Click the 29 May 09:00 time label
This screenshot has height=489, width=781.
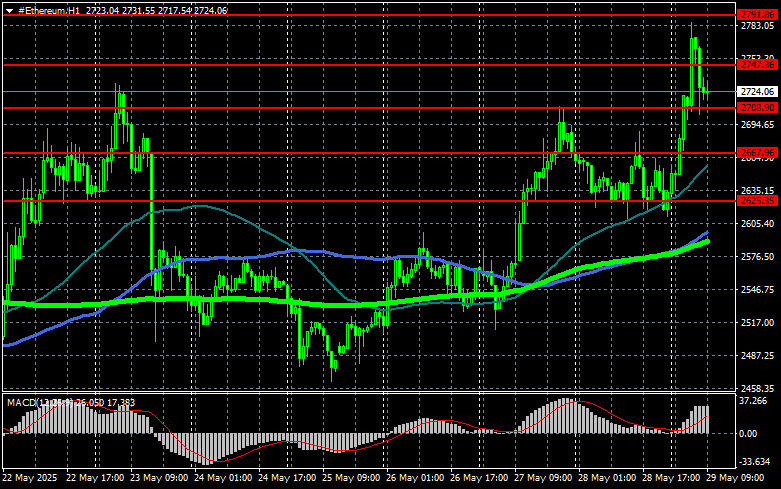[735, 478]
